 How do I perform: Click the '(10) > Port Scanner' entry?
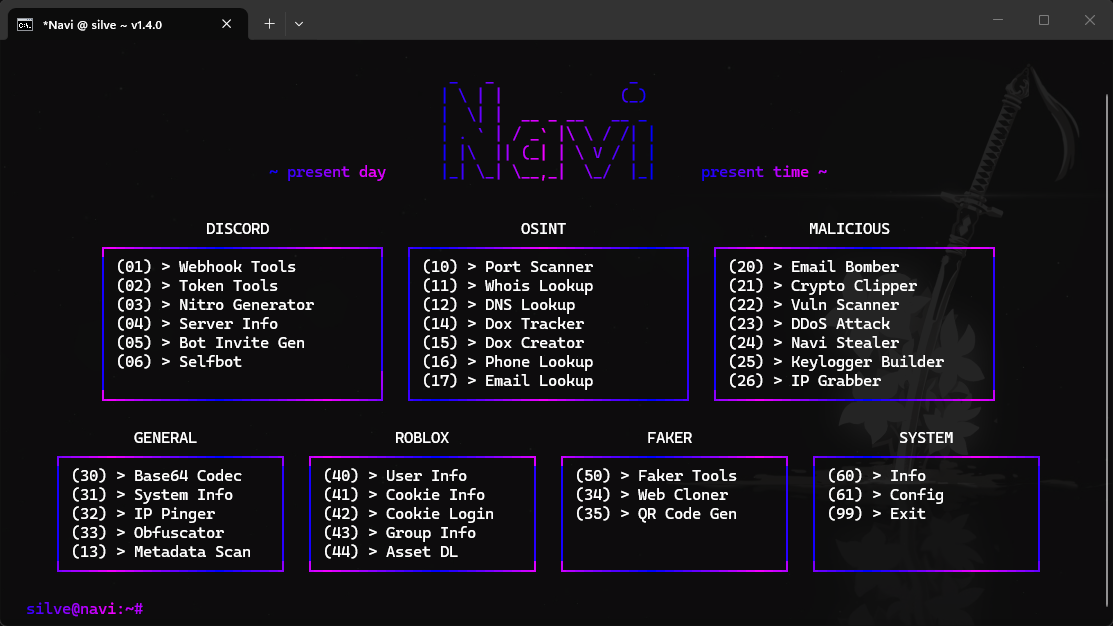click(508, 267)
